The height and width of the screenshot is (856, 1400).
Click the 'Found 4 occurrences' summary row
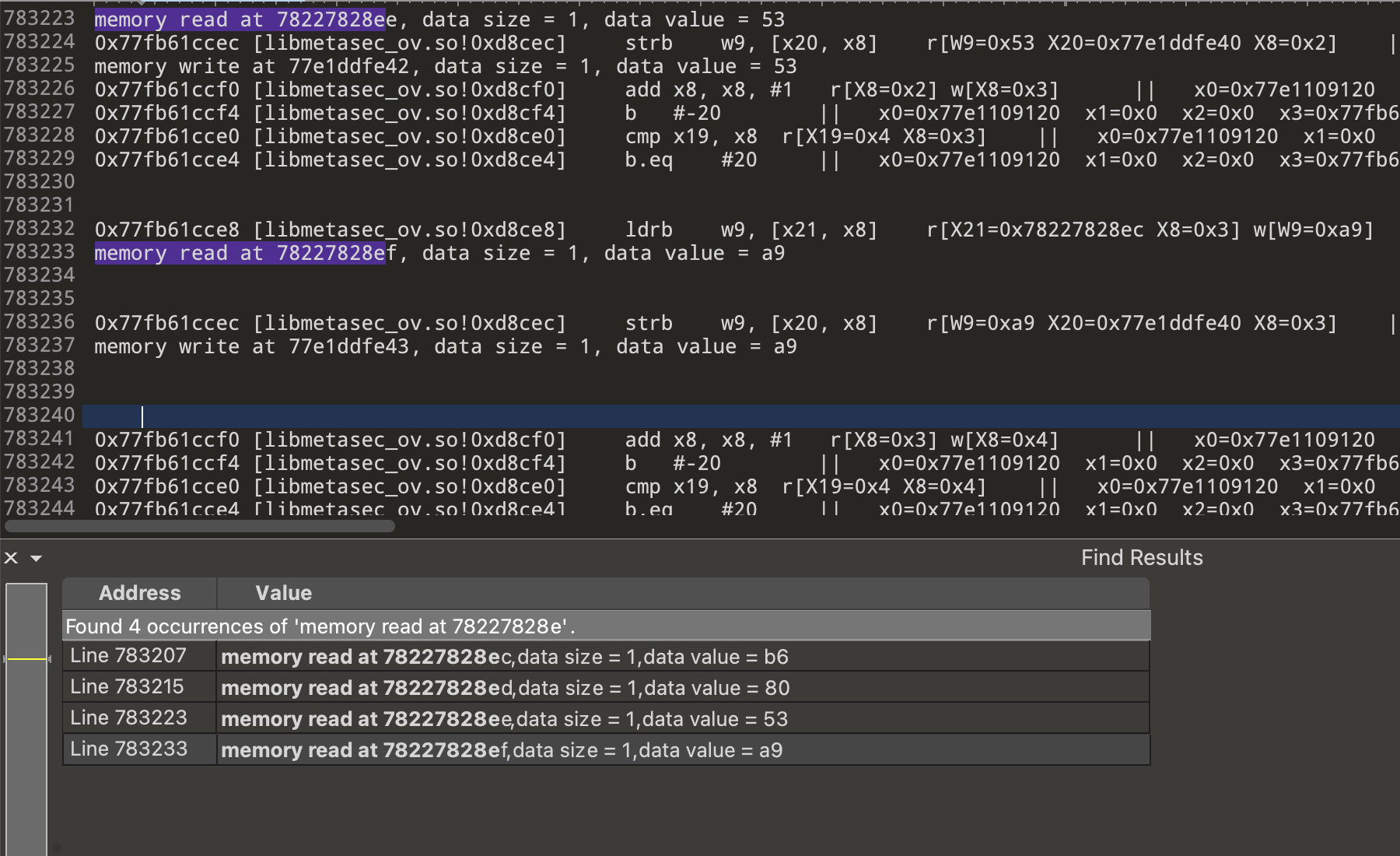point(320,626)
